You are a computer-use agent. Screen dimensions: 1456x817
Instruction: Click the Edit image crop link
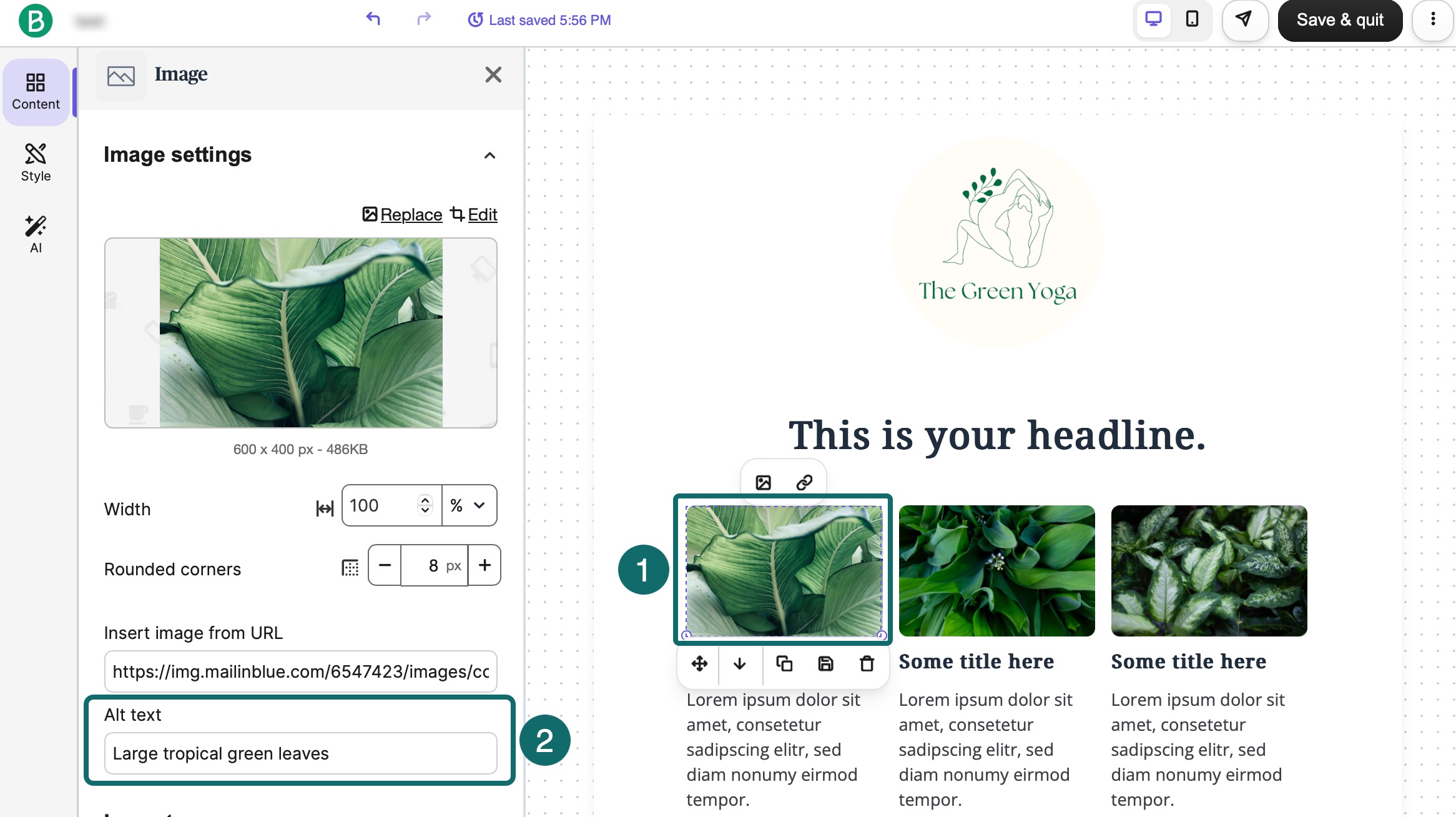coord(482,215)
